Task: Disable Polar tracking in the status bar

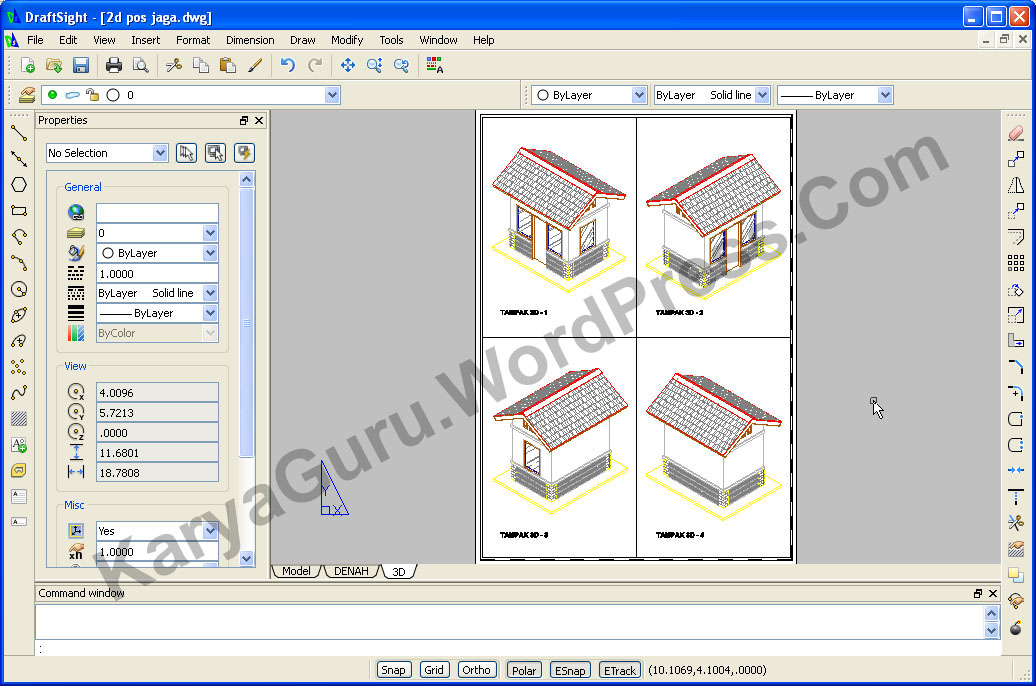Action: point(524,670)
